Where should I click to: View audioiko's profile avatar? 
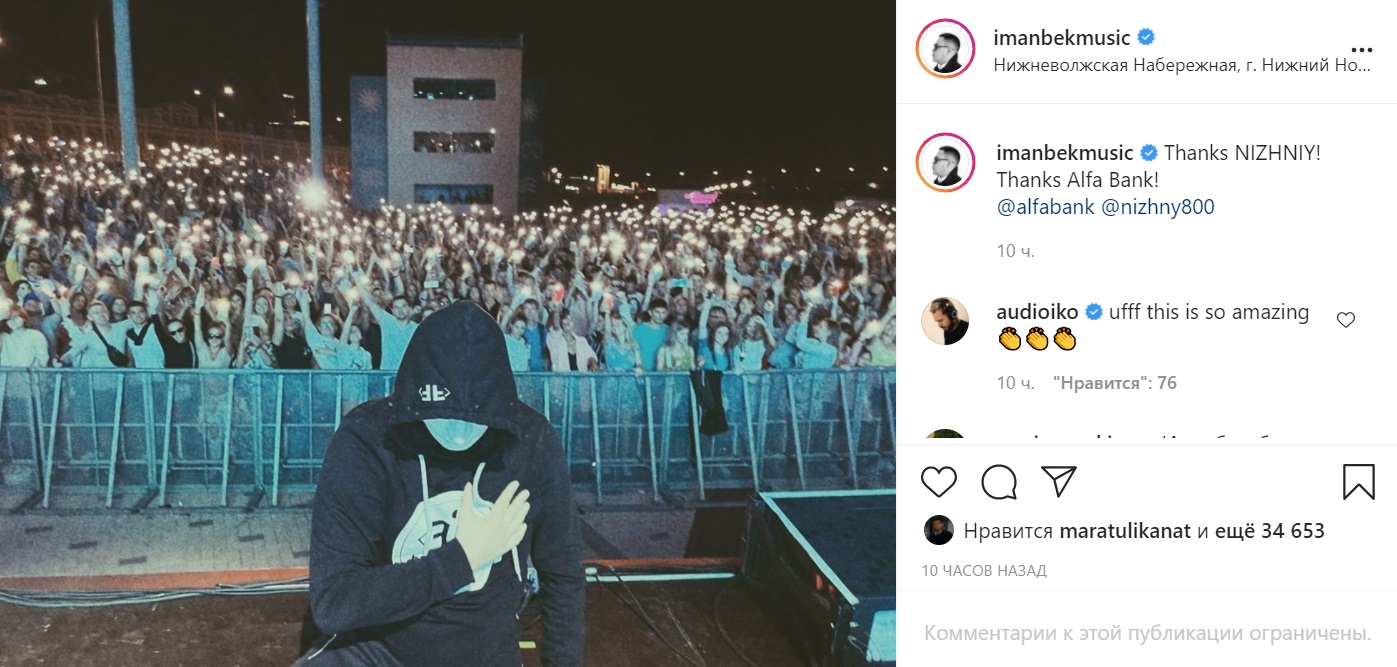[945, 321]
